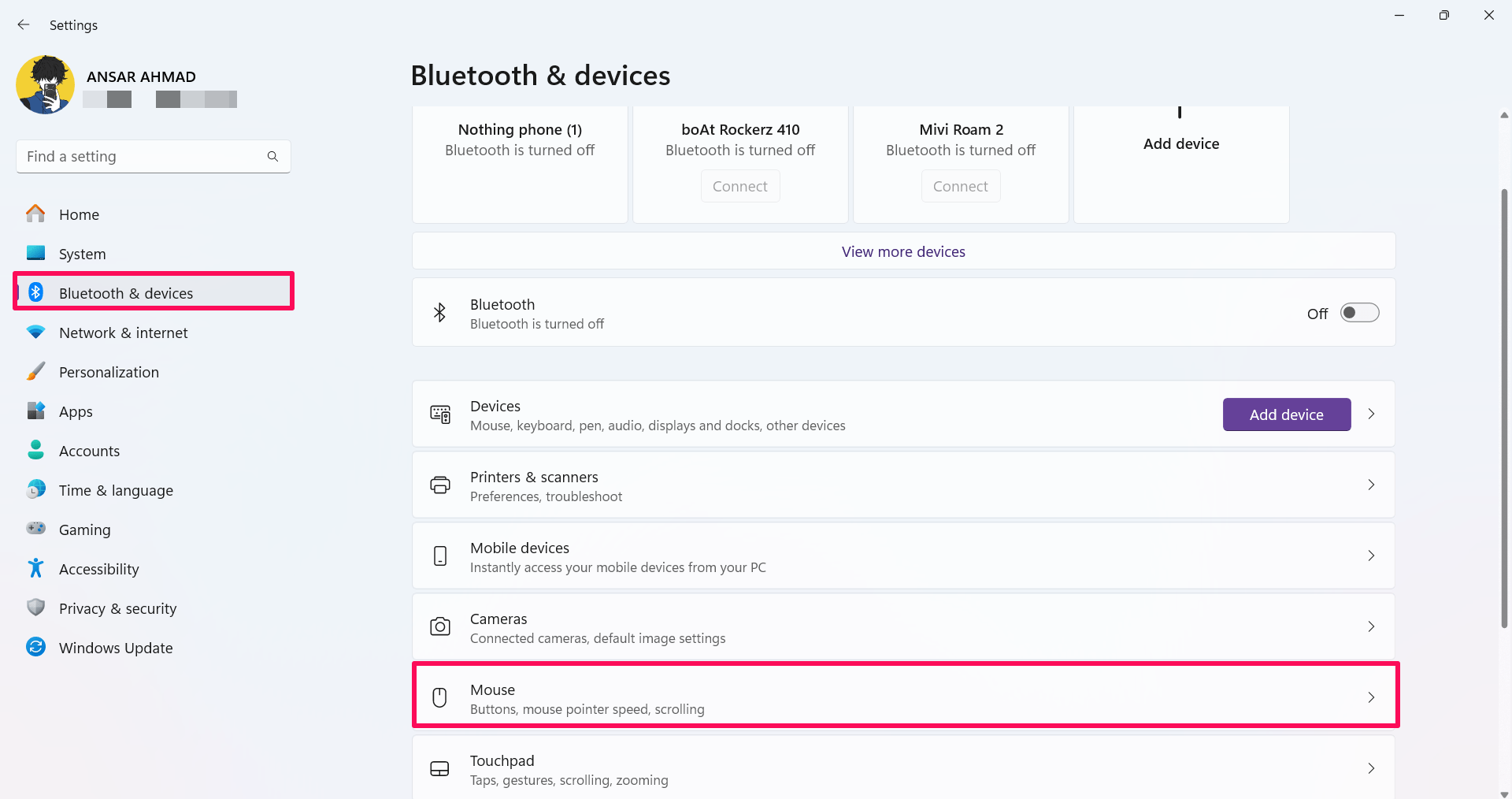Click the Network wifi icon
Screen dimensions: 1512x799
35,332
